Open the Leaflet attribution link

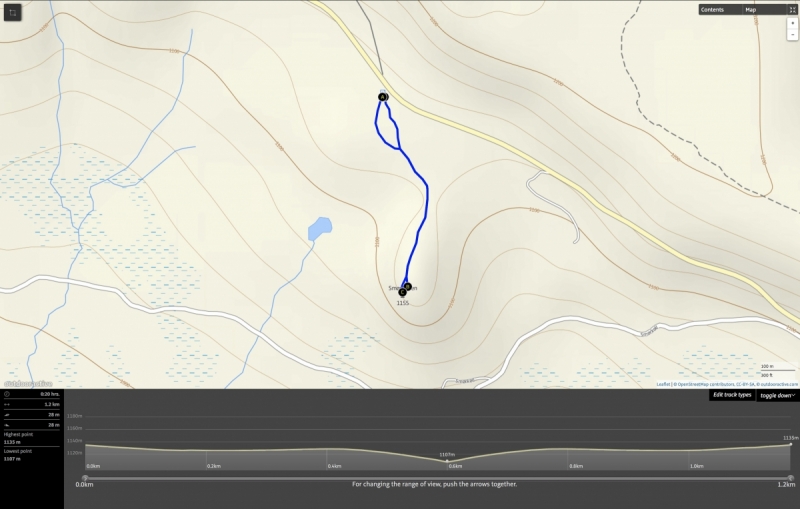pos(663,385)
